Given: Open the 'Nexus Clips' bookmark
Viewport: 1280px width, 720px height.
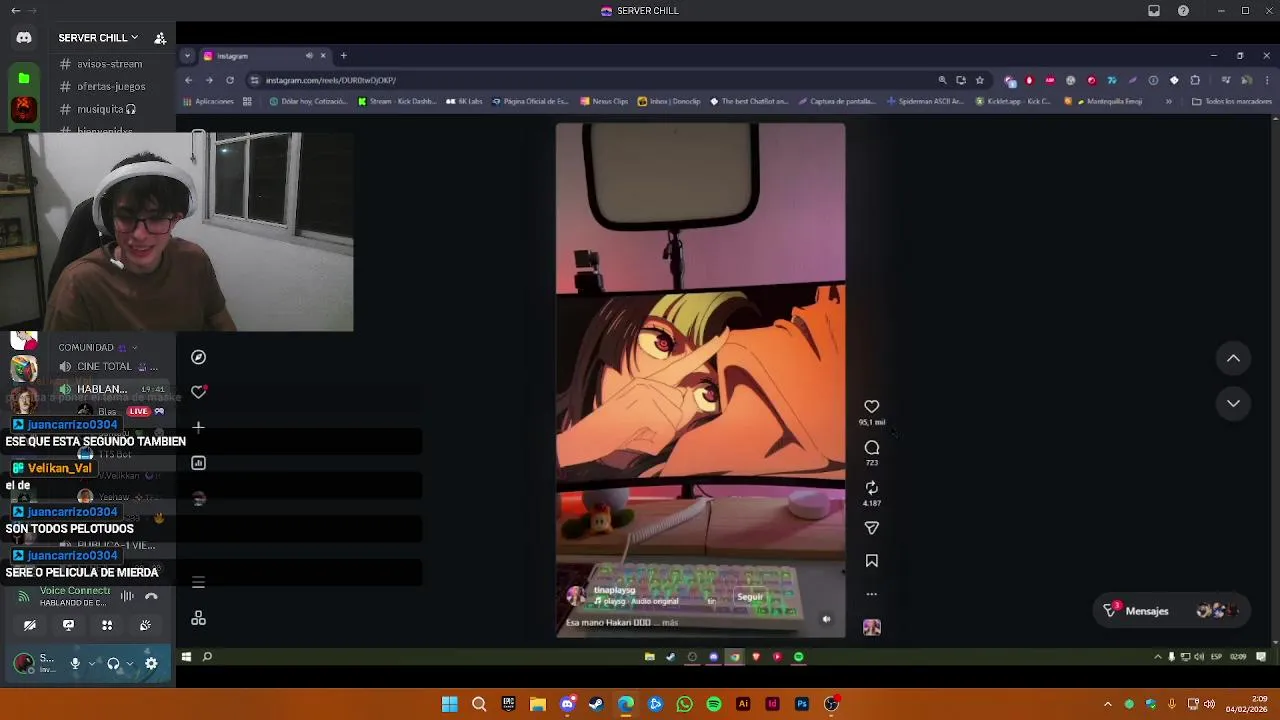Looking at the screenshot, I should [x=603, y=101].
